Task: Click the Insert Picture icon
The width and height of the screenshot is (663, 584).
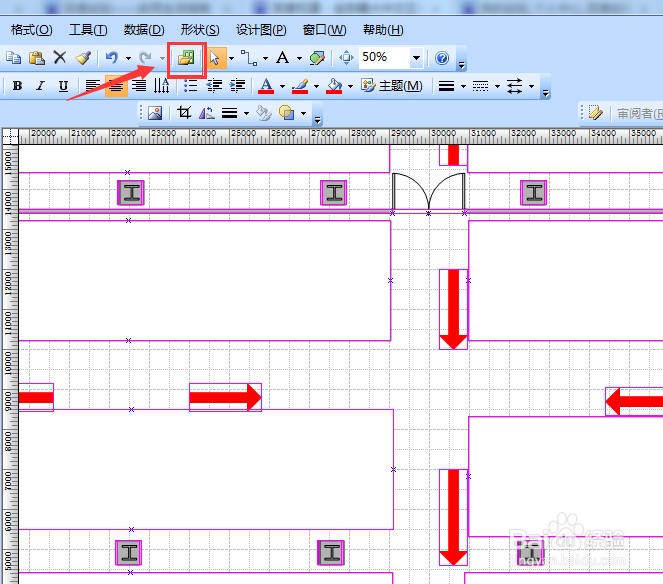Action: coord(155,112)
